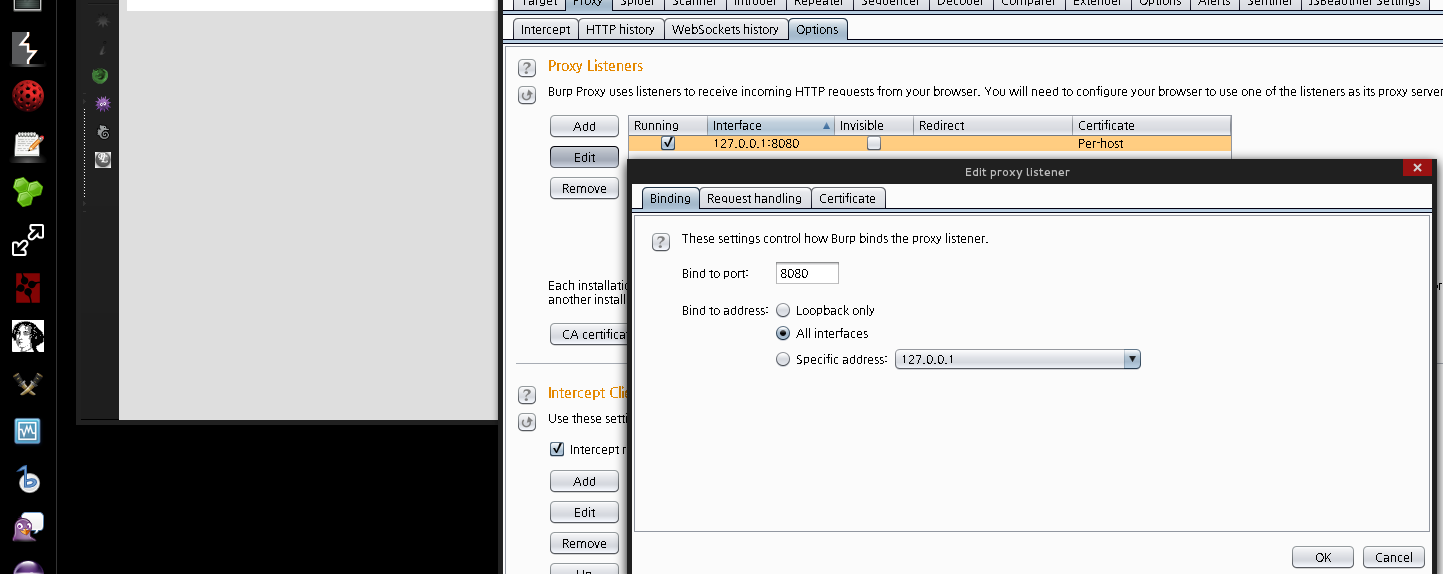Click the small flame icon in left panel
The height and width of the screenshot is (574, 1443).
(101, 48)
